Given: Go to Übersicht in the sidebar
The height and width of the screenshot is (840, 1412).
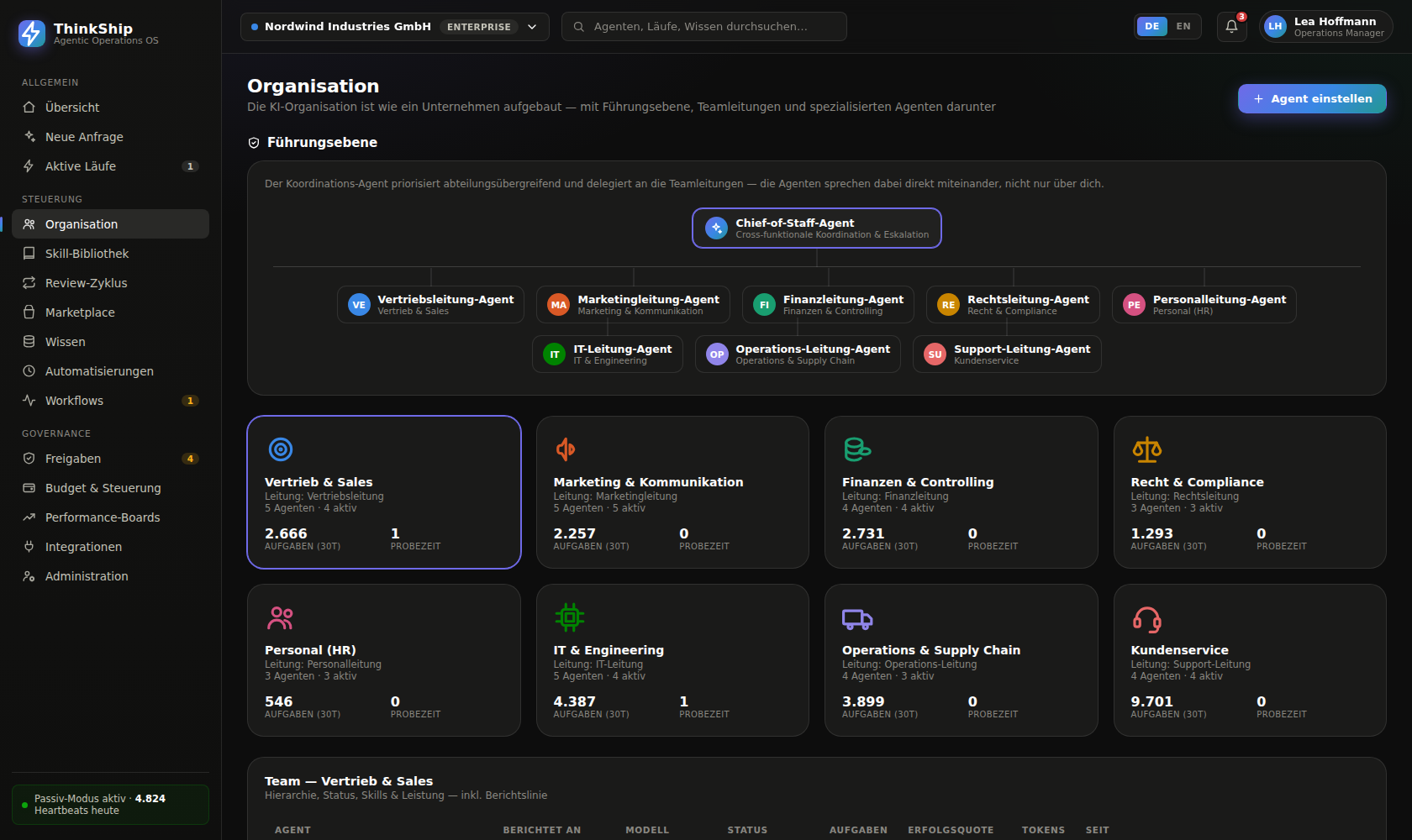Looking at the screenshot, I should pyautogui.click(x=110, y=108).
